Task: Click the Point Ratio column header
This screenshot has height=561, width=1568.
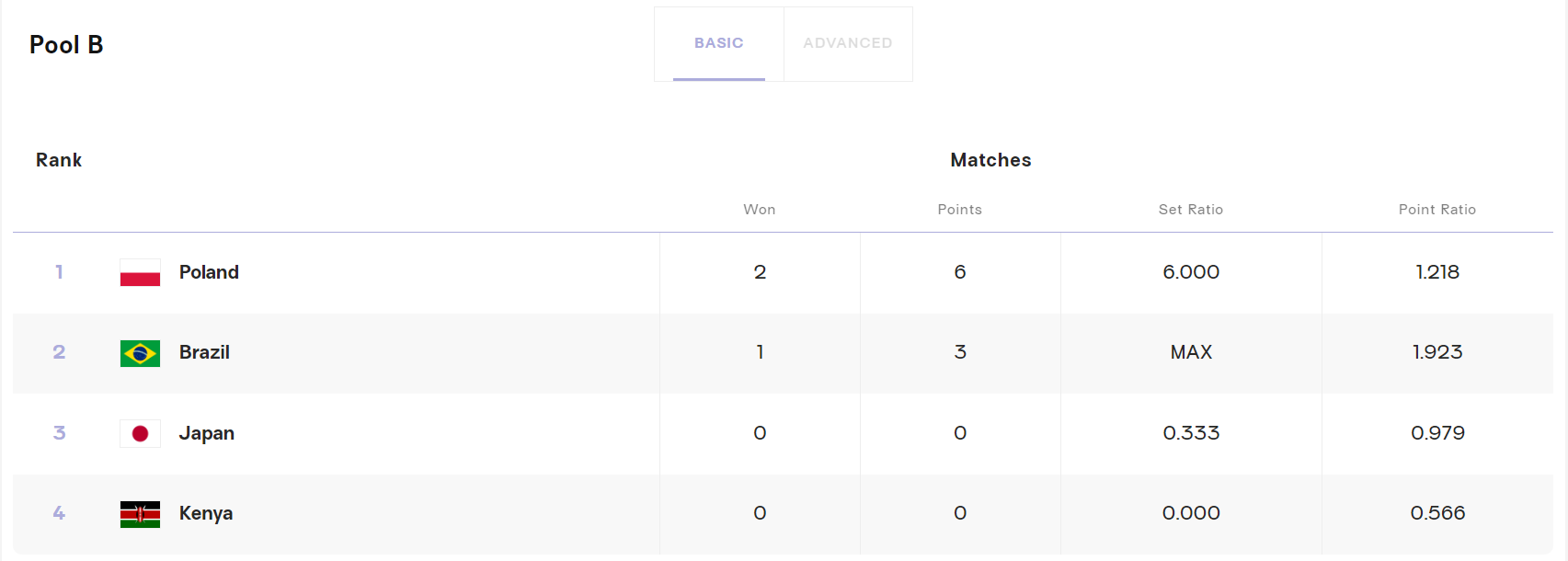Action: click(x=1436, y=210)
